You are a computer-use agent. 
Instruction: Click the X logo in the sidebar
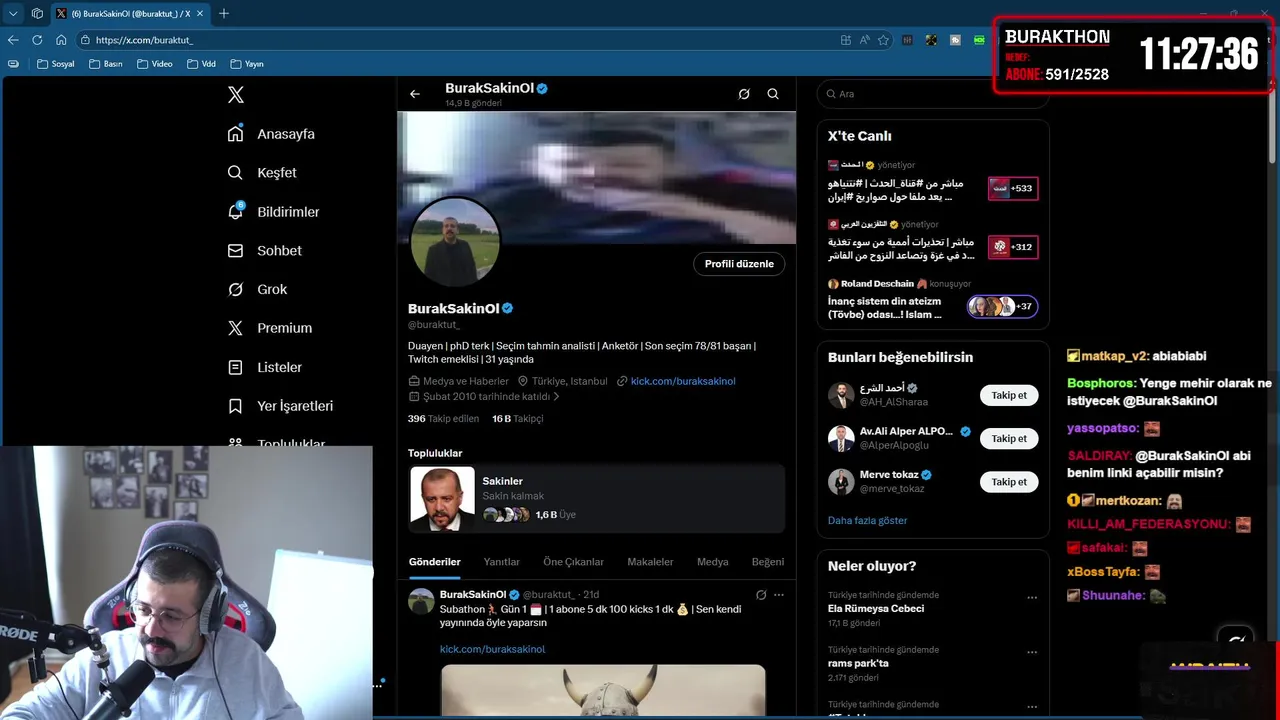tap(235, 95)
